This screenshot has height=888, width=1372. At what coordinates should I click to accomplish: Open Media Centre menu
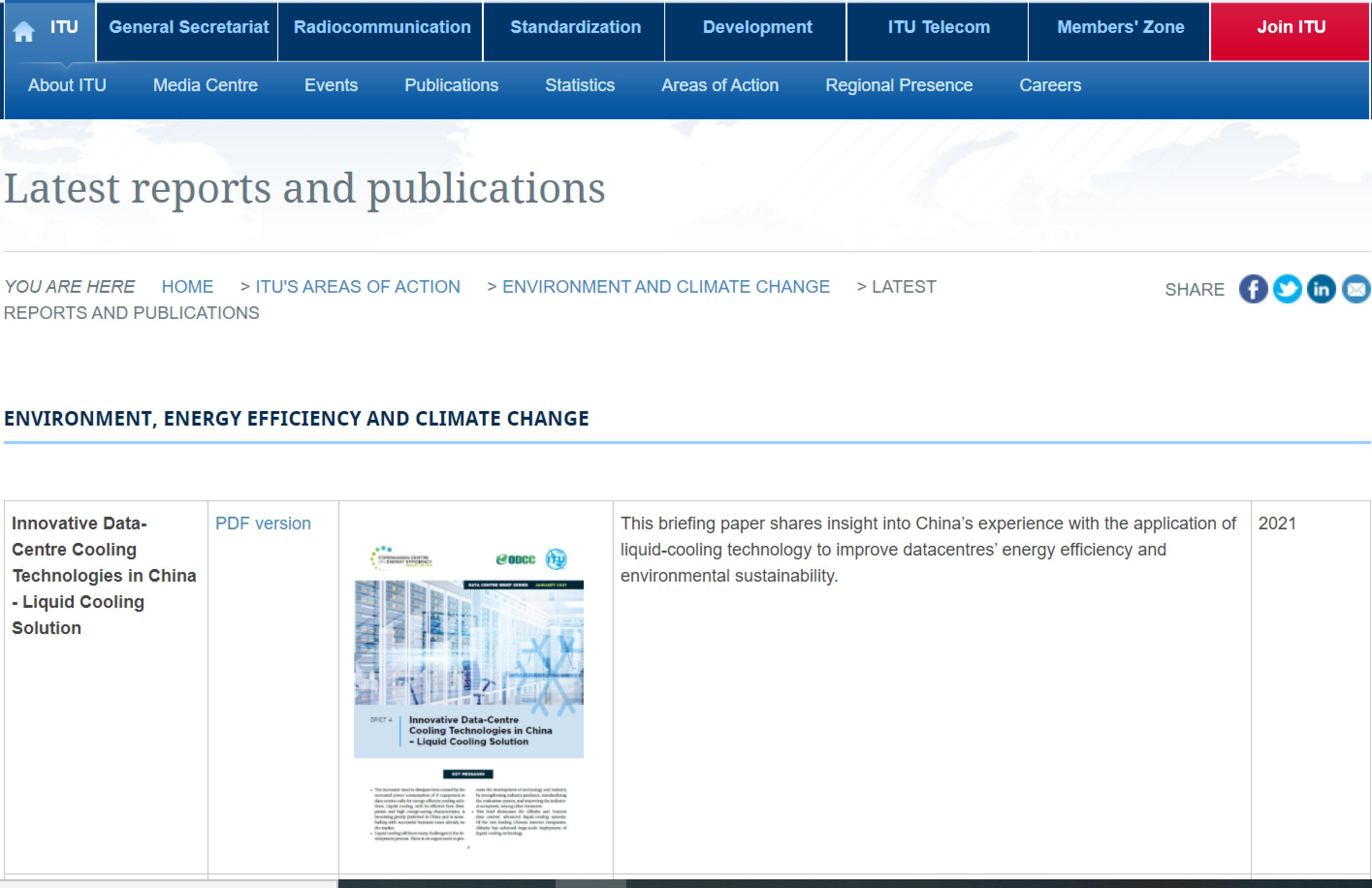205,85
